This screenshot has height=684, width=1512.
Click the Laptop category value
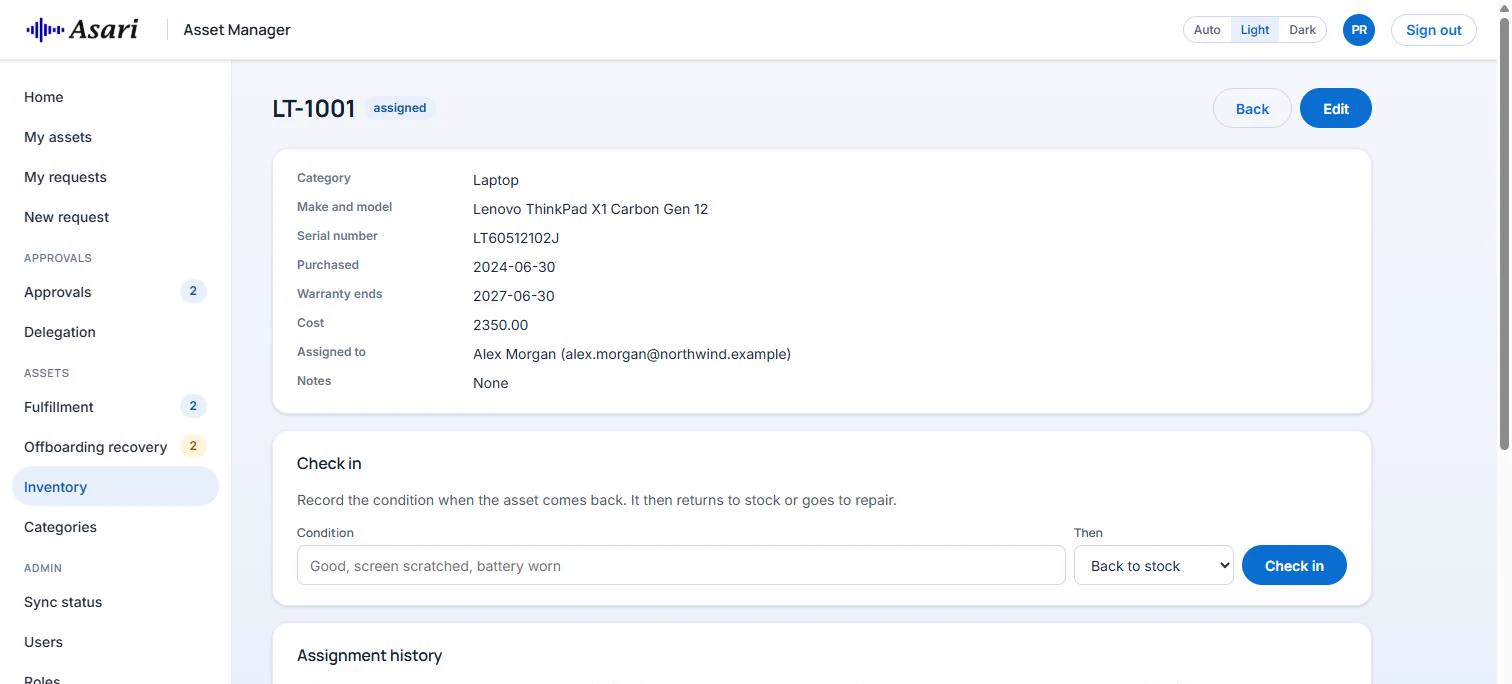(496, 180)
